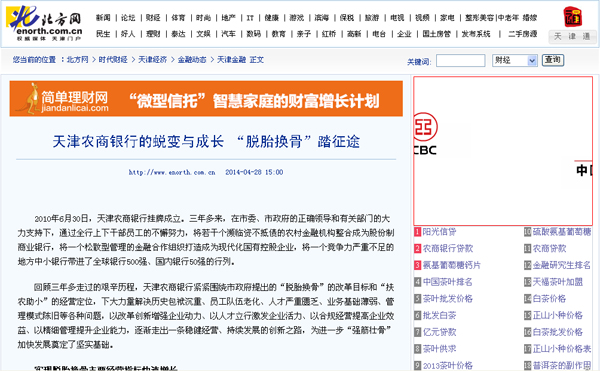This screenshot has width=600, height=371.
Task: Click the number 1 rank icon beside 阳光信贷
Action: pyautogui.click(x=417, y=232)
